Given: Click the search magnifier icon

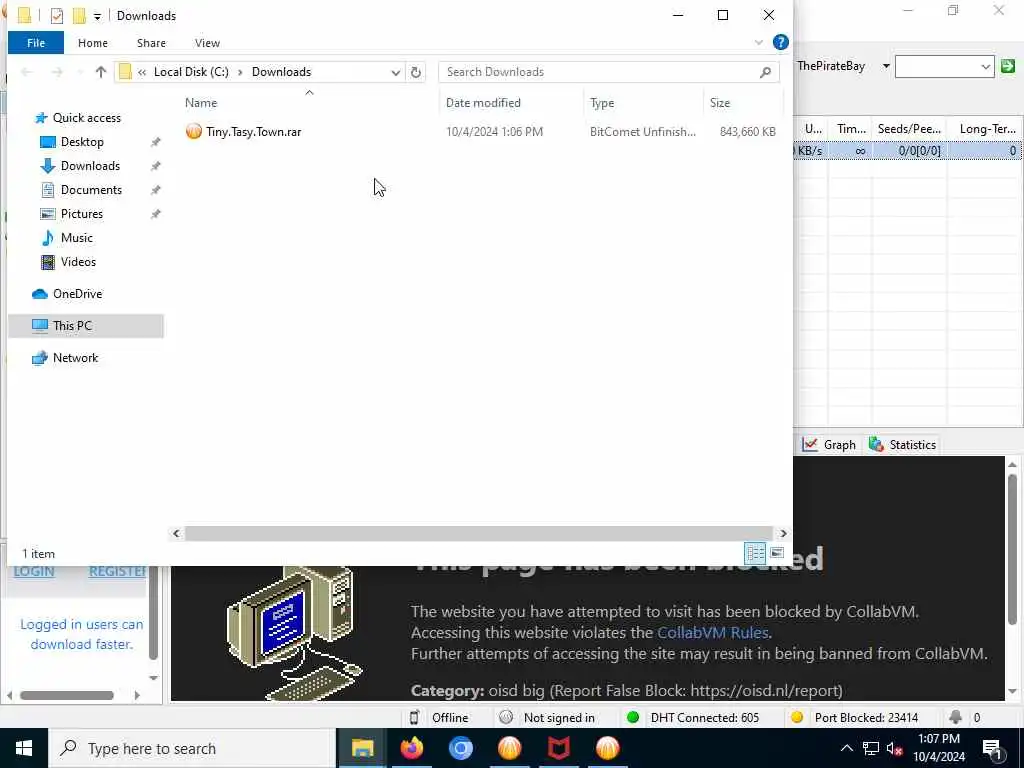Looking at the screenshot, I should [x=765, y=72].
